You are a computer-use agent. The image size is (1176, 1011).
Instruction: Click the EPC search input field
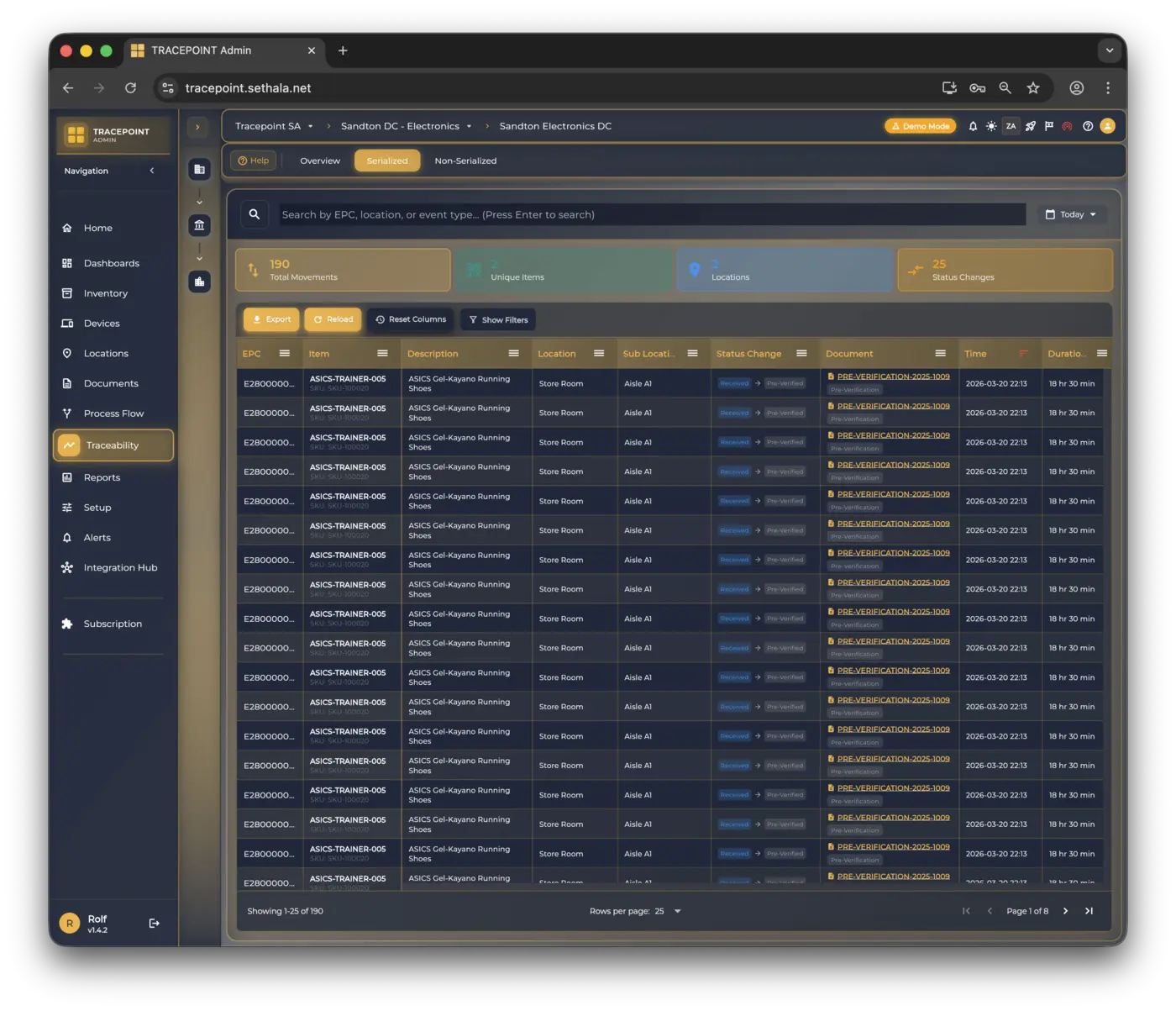pyautogui.click(x=652, y=214)
